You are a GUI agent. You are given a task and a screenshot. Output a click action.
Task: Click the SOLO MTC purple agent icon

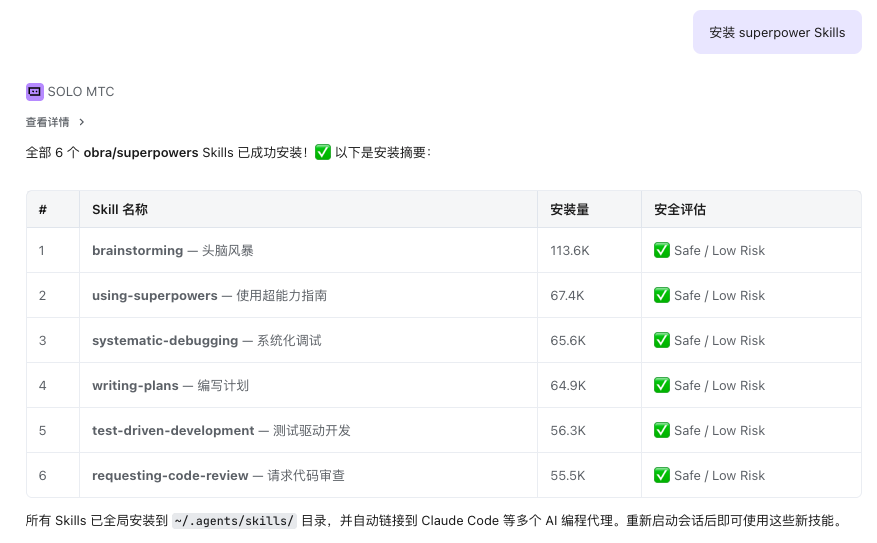[35, 92]
